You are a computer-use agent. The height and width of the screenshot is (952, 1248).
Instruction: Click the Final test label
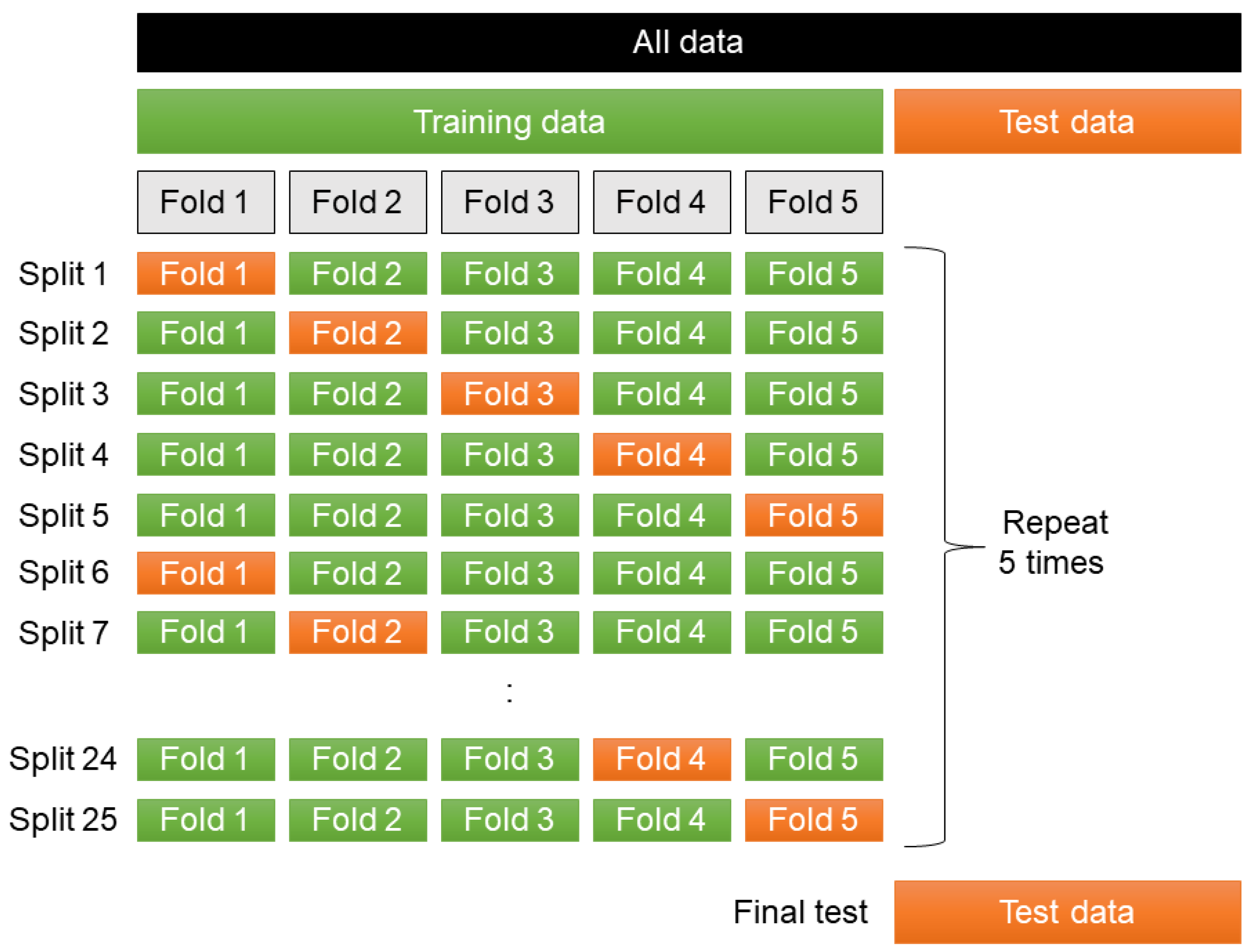tap(800, 912)
